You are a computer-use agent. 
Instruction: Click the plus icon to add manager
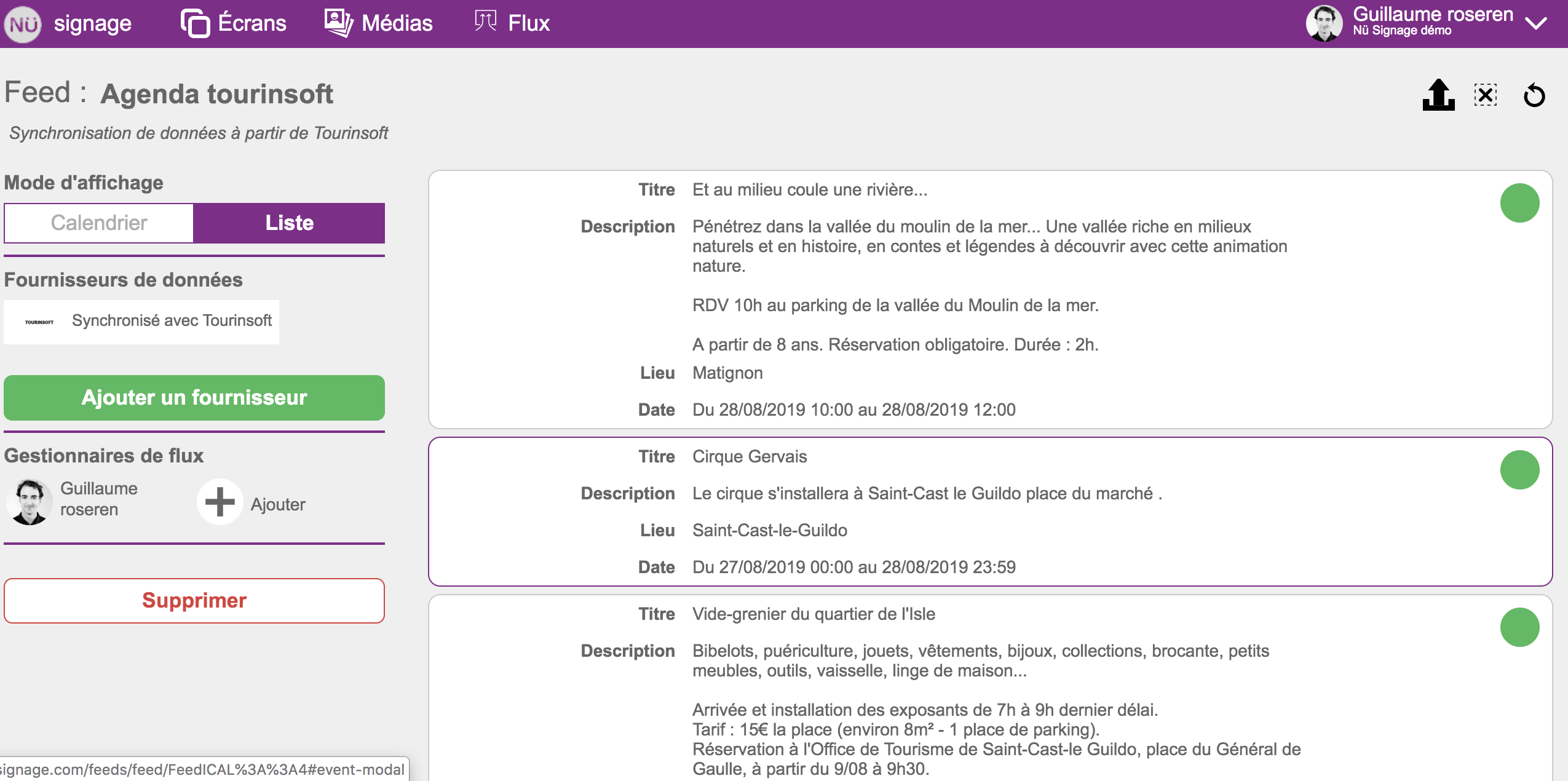coord(220,502)
